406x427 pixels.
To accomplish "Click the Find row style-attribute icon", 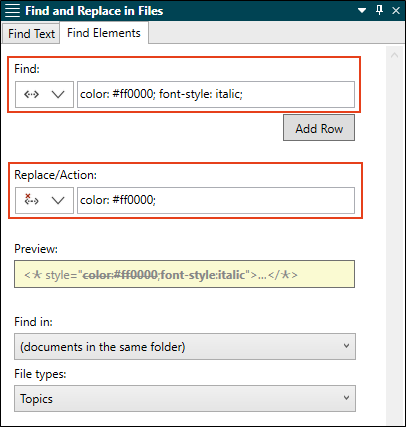I will [x=31, y=95].
